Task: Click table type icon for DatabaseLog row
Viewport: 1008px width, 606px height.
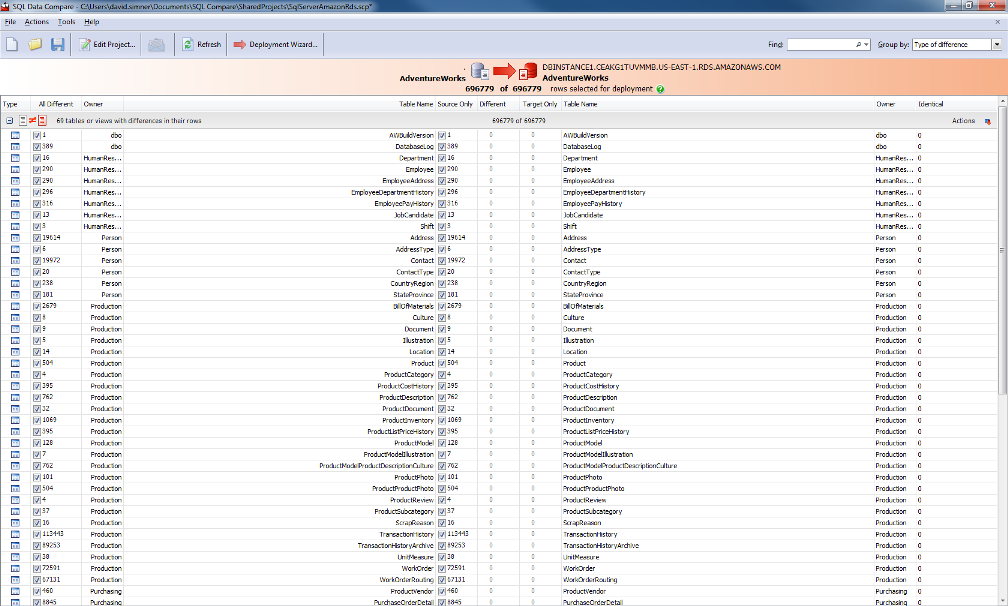Action: [x=15, y=147]
